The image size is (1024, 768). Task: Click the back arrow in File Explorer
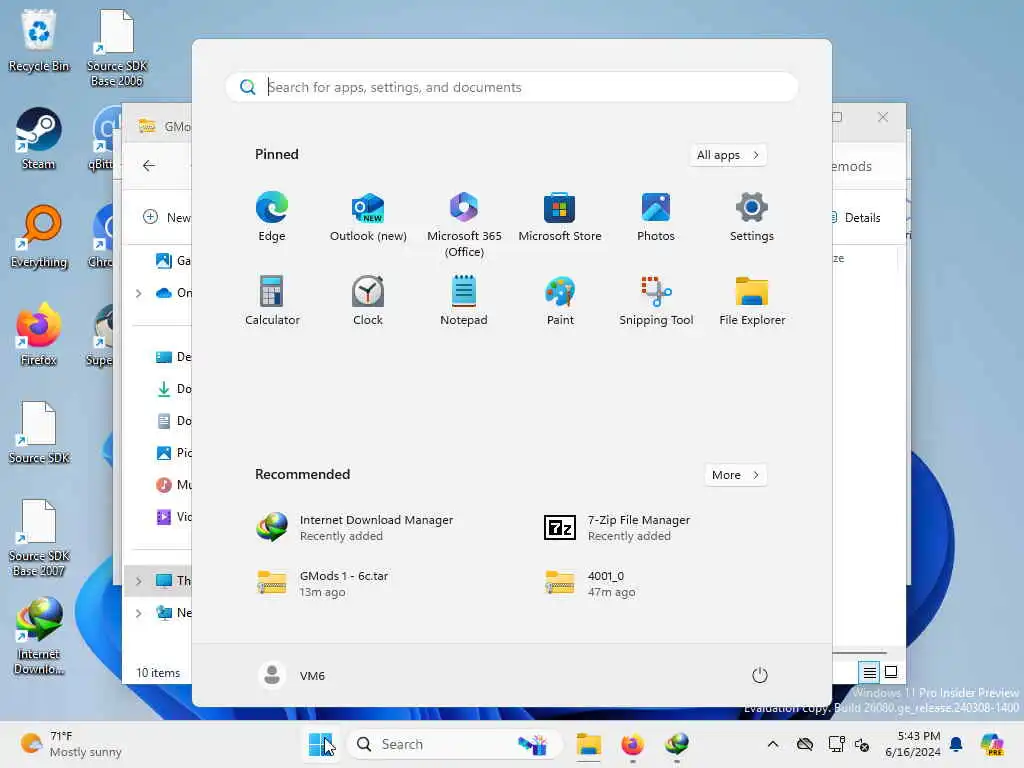(149, 165)
